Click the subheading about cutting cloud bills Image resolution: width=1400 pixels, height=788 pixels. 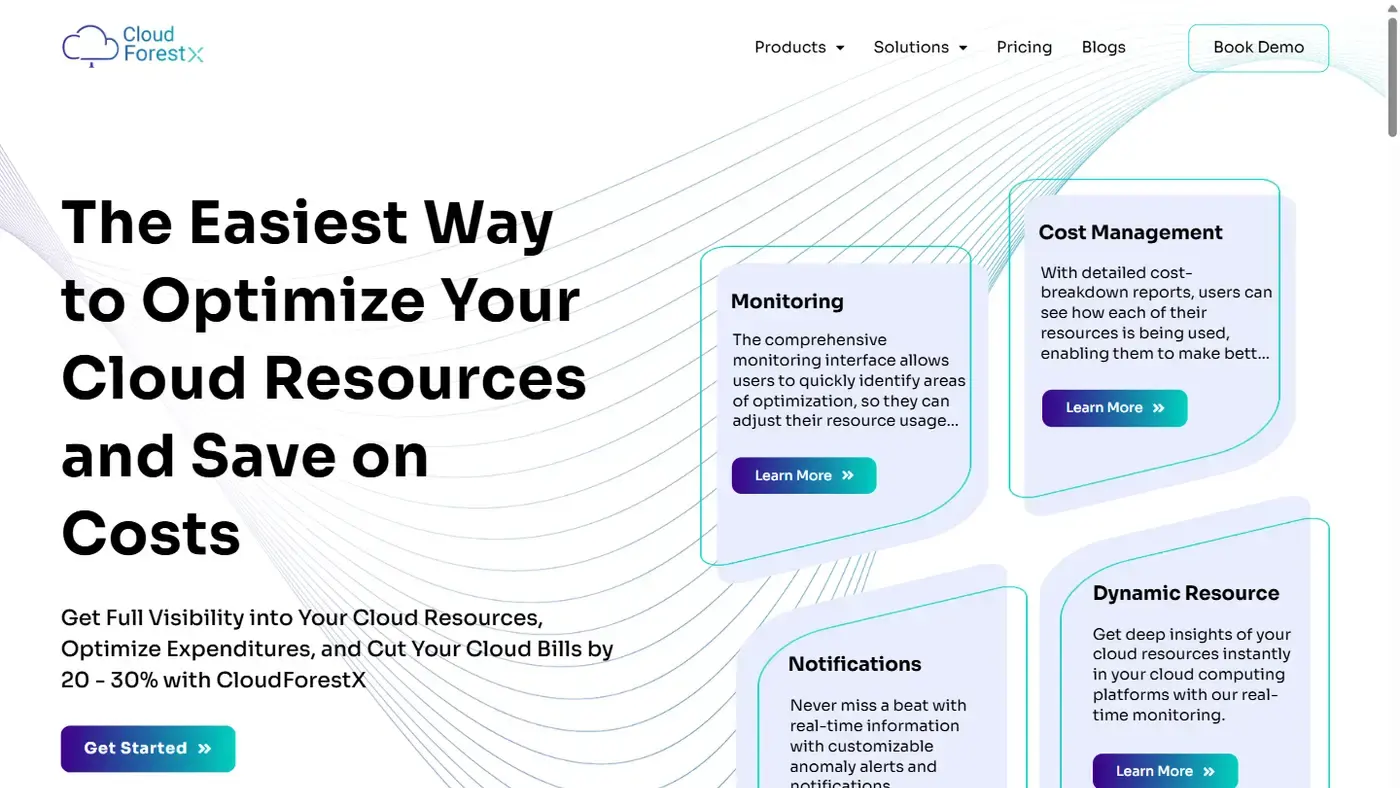tap(337, 649)
